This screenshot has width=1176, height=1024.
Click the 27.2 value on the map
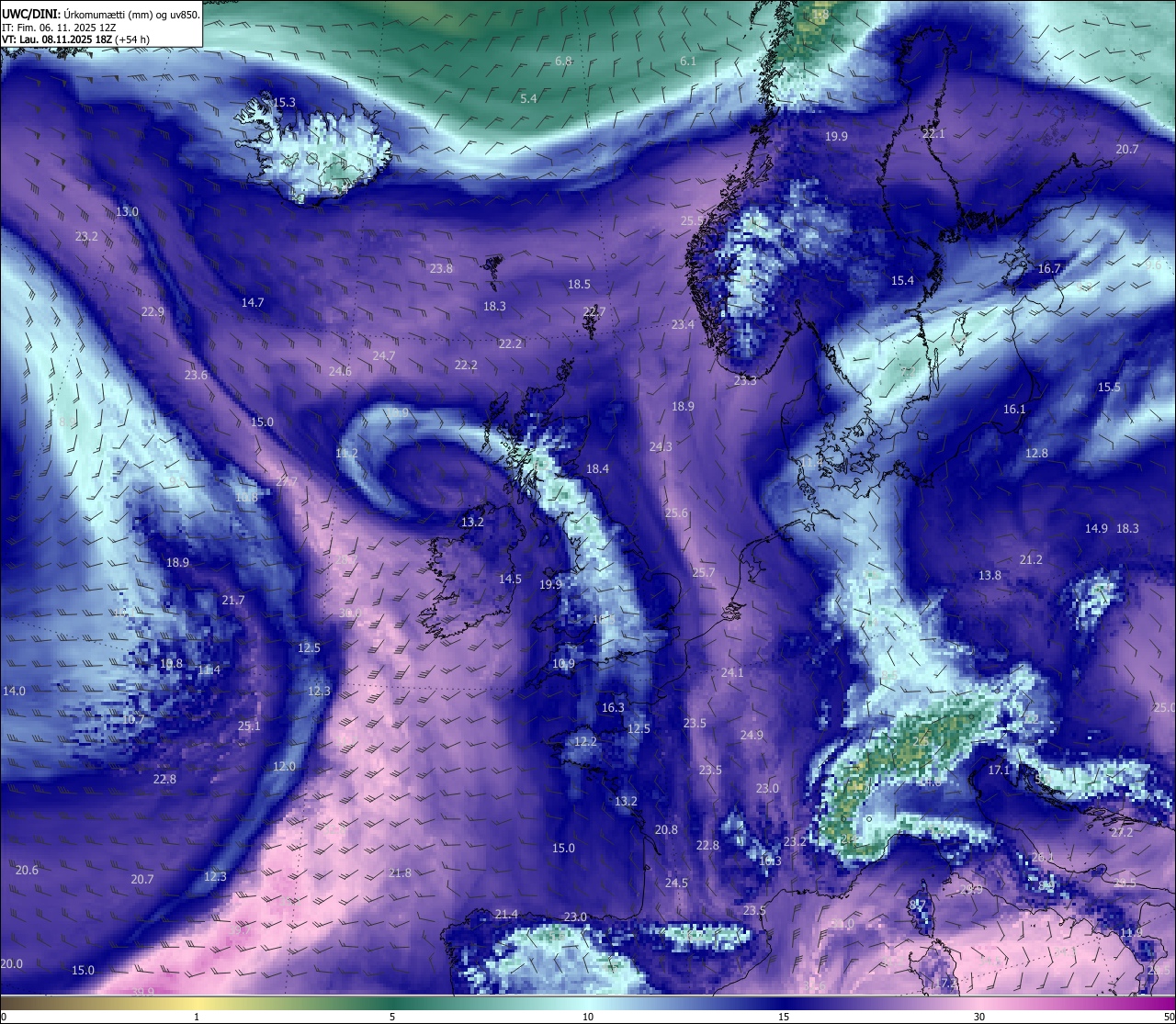click(1122, 832)
